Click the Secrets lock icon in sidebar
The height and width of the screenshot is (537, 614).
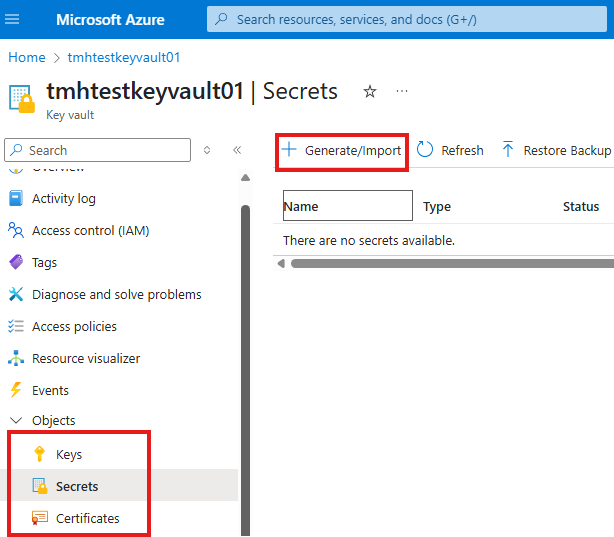coord(40,486)
